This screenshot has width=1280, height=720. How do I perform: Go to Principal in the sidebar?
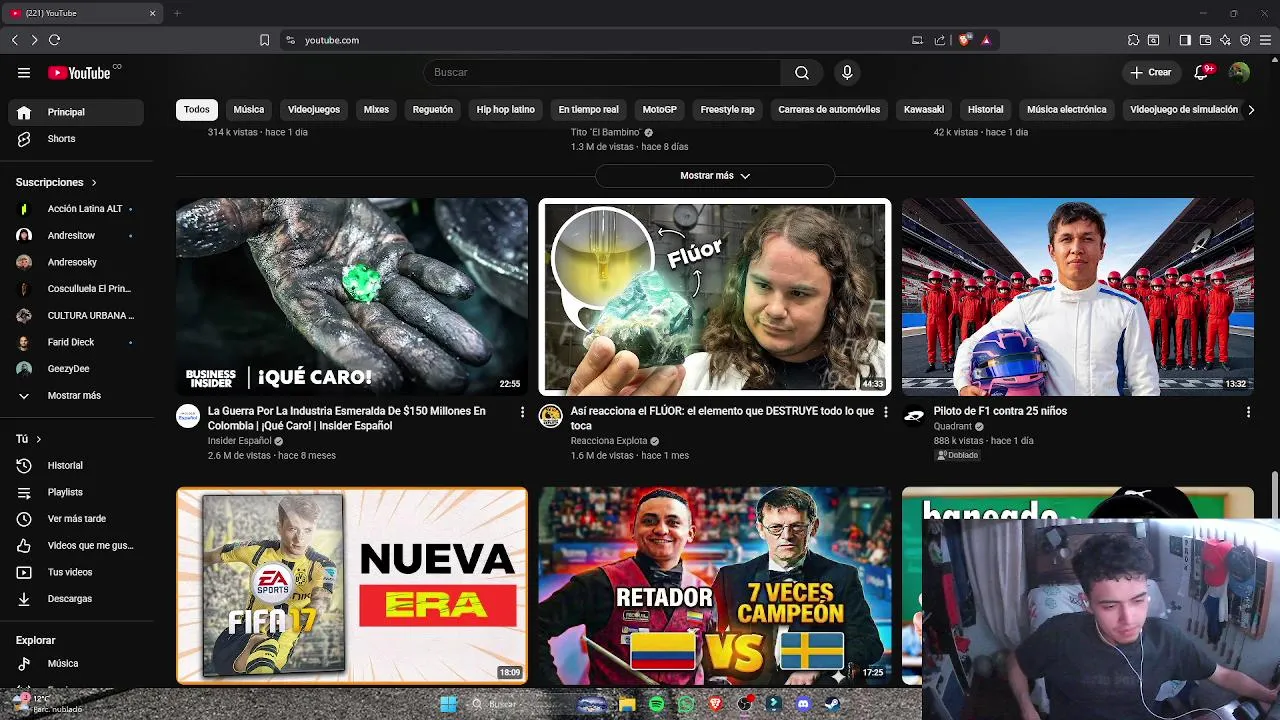[76, 112]
